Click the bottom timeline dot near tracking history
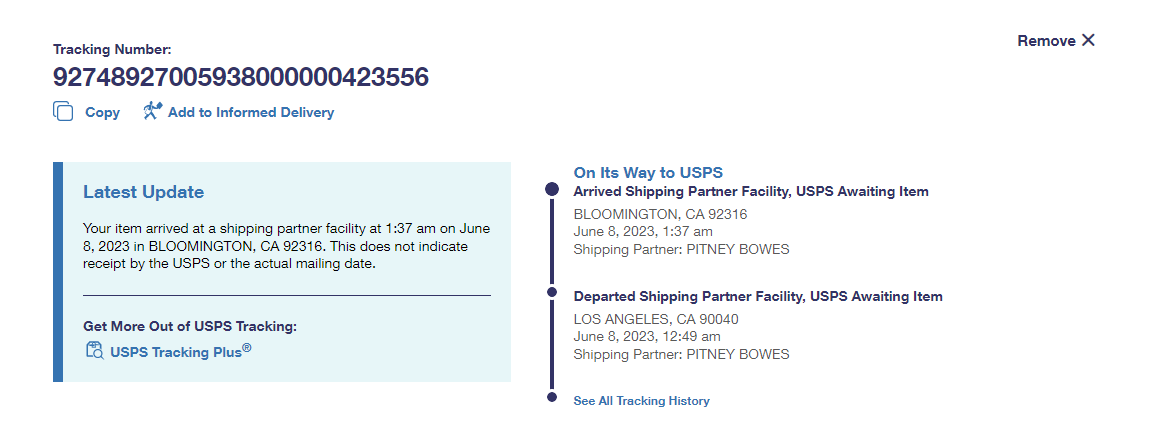Viewport: 1165px width, 431px height. [551, 398]
